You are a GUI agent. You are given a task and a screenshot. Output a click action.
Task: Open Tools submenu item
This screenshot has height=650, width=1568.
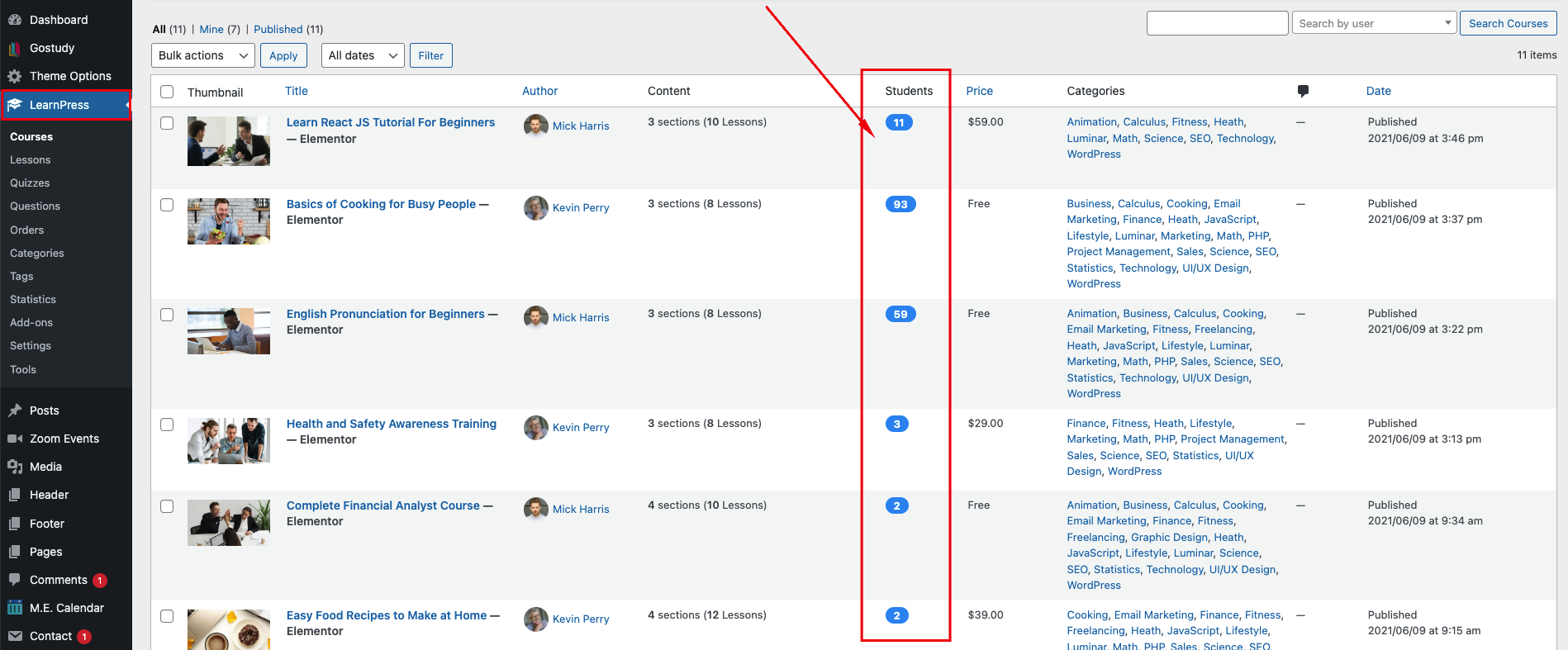click(23, 370)
